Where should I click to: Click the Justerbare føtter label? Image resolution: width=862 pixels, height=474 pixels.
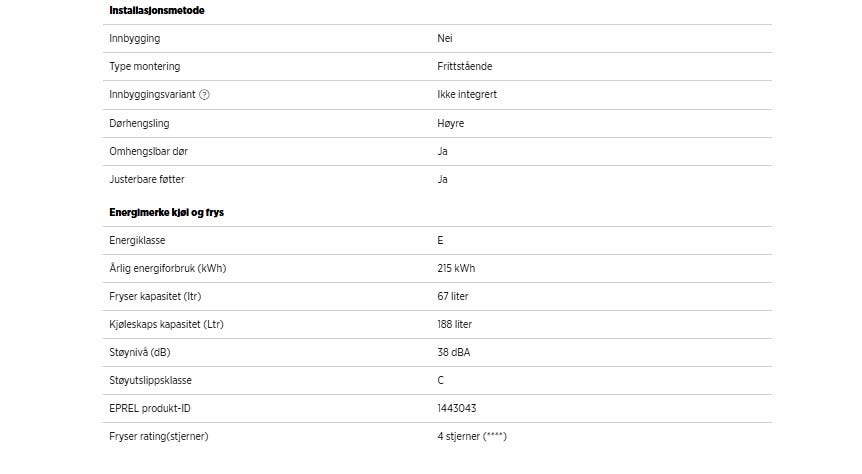(x=146, y=179)
